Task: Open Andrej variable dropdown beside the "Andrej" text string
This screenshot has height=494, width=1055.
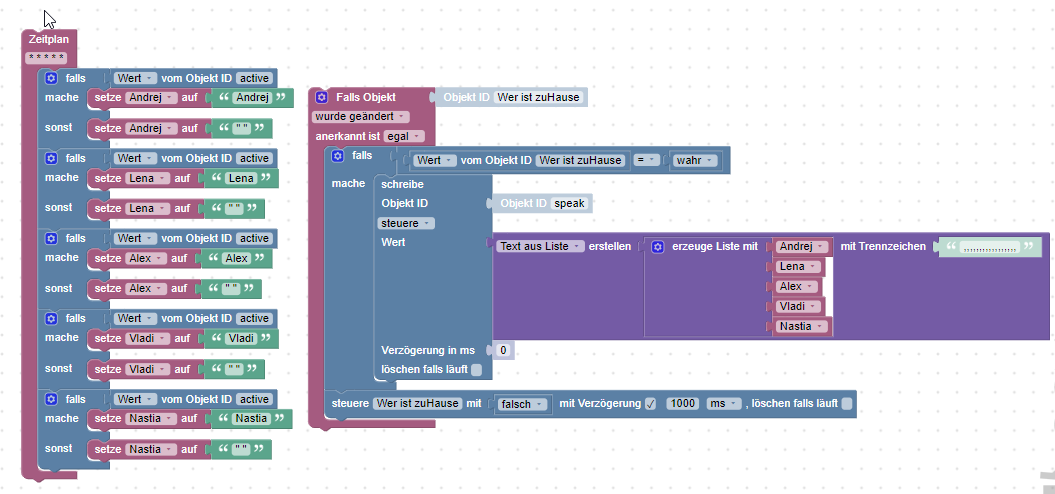Action: (151, 98)
